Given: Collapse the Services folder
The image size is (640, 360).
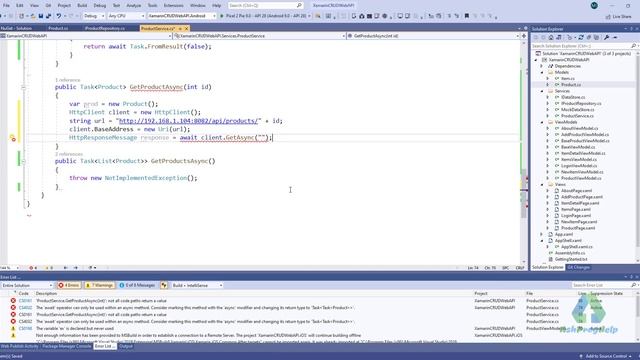Looking at the screenshot, I should (543, 91).
